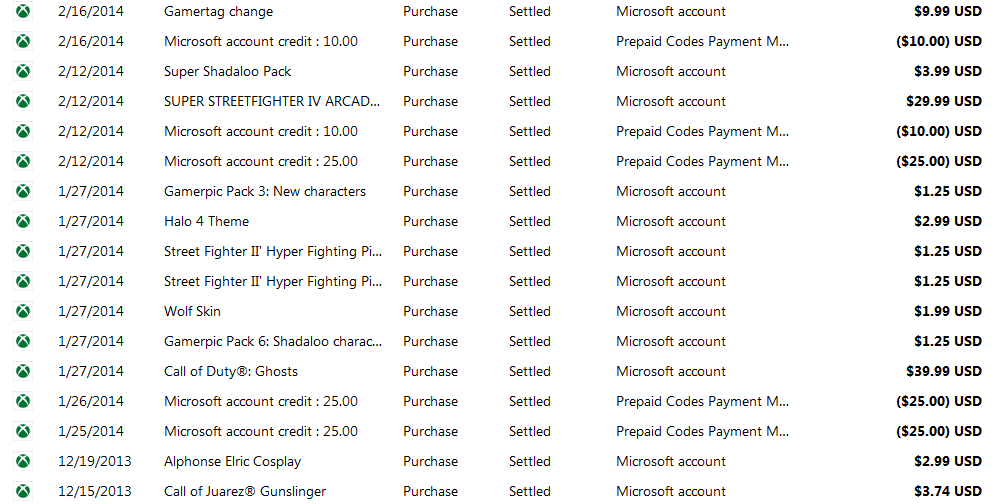The height and width of the screenshot is (504, 998).
Task: Click the Xbox icon beside Halo 4 Theme
Action: pyautogui.click(x=24, y=221)
